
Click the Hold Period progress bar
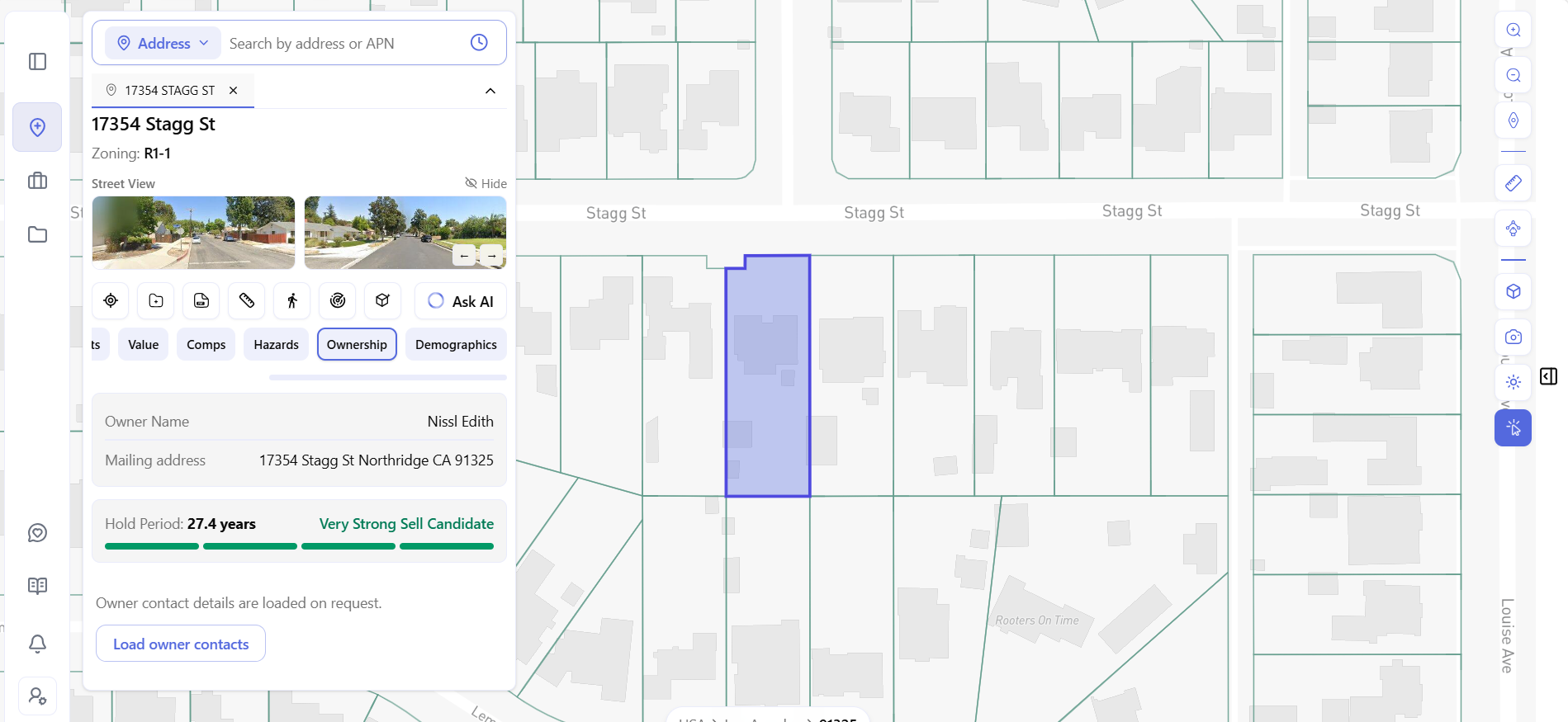click(x=299, y=546)
